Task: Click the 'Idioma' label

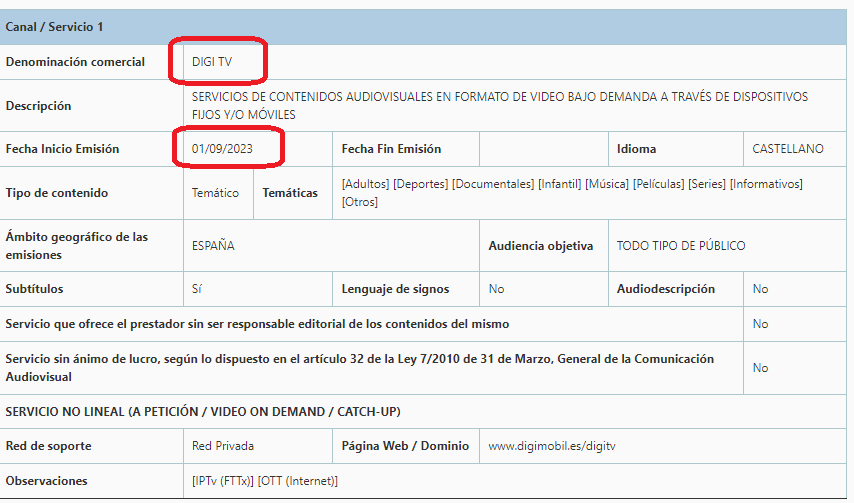Action: pos(636,149)
